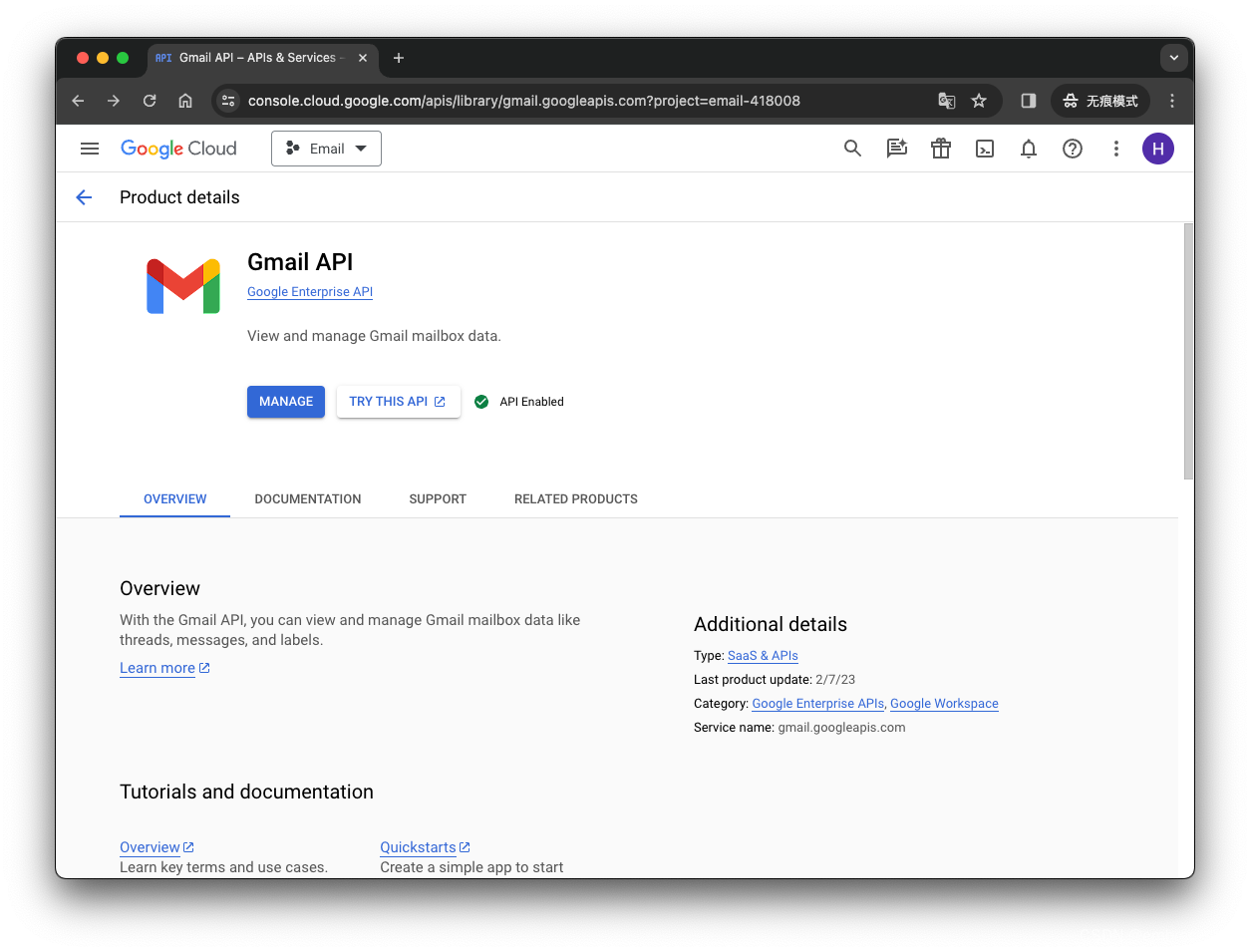Viewport: 1250px width, 952px height.
Task: Click the browser home icon
Action: pos(185,101)
